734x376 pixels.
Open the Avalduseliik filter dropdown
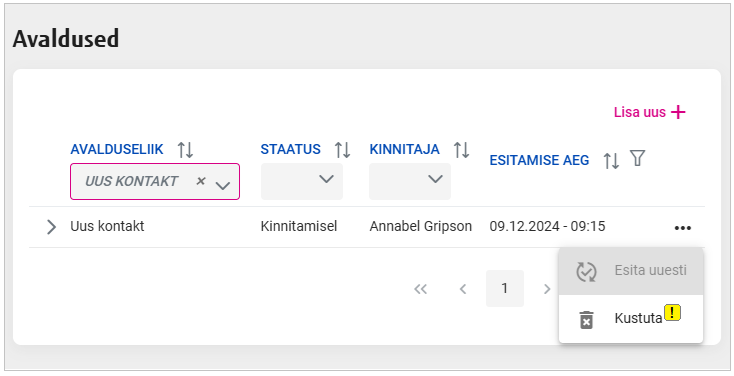click(x=223, y=185)
